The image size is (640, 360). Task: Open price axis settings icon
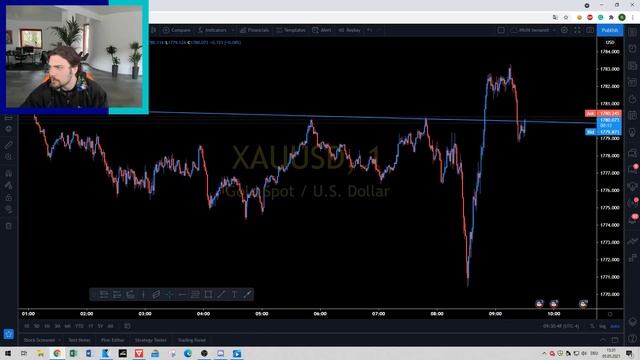[610, 314]
